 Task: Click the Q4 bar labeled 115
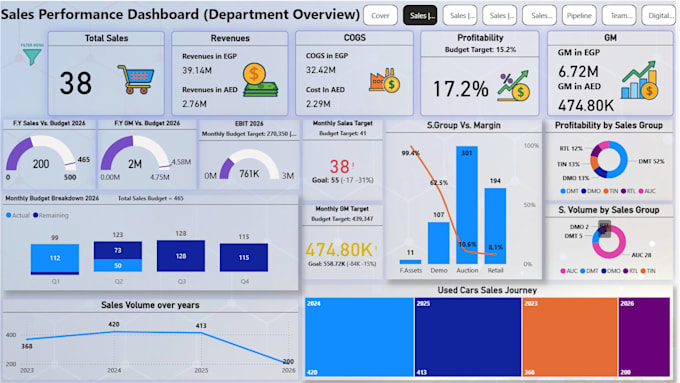[244, 257]
